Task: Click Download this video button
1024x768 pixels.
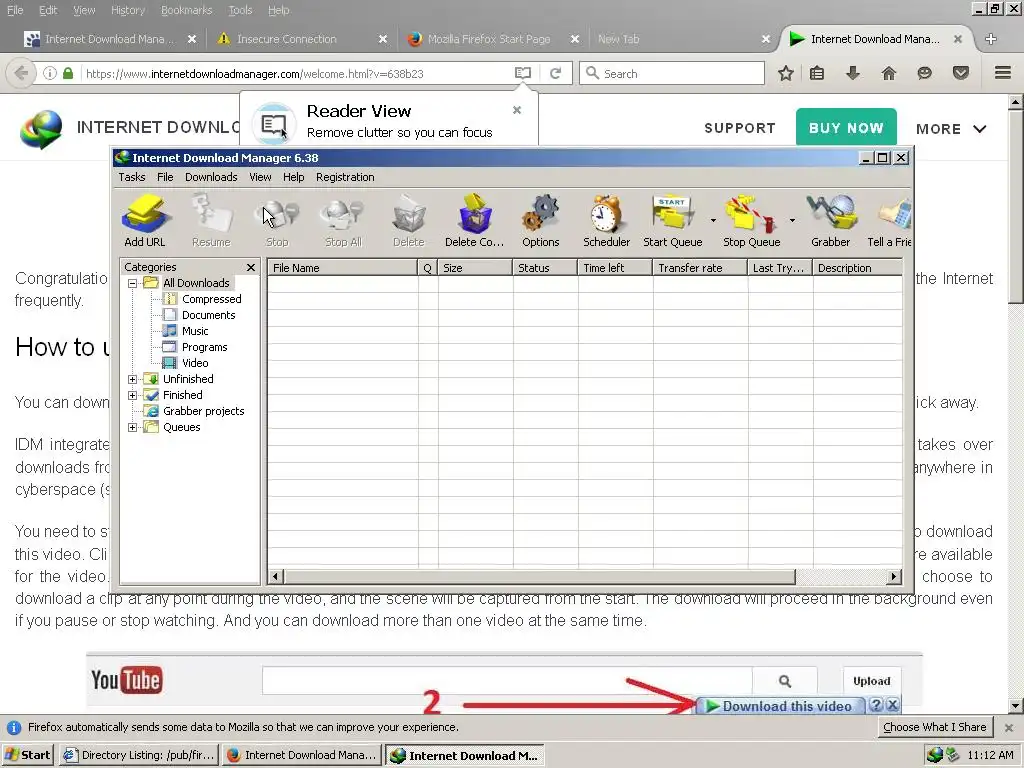Action: pyautogui.click(x=780, y=706)
